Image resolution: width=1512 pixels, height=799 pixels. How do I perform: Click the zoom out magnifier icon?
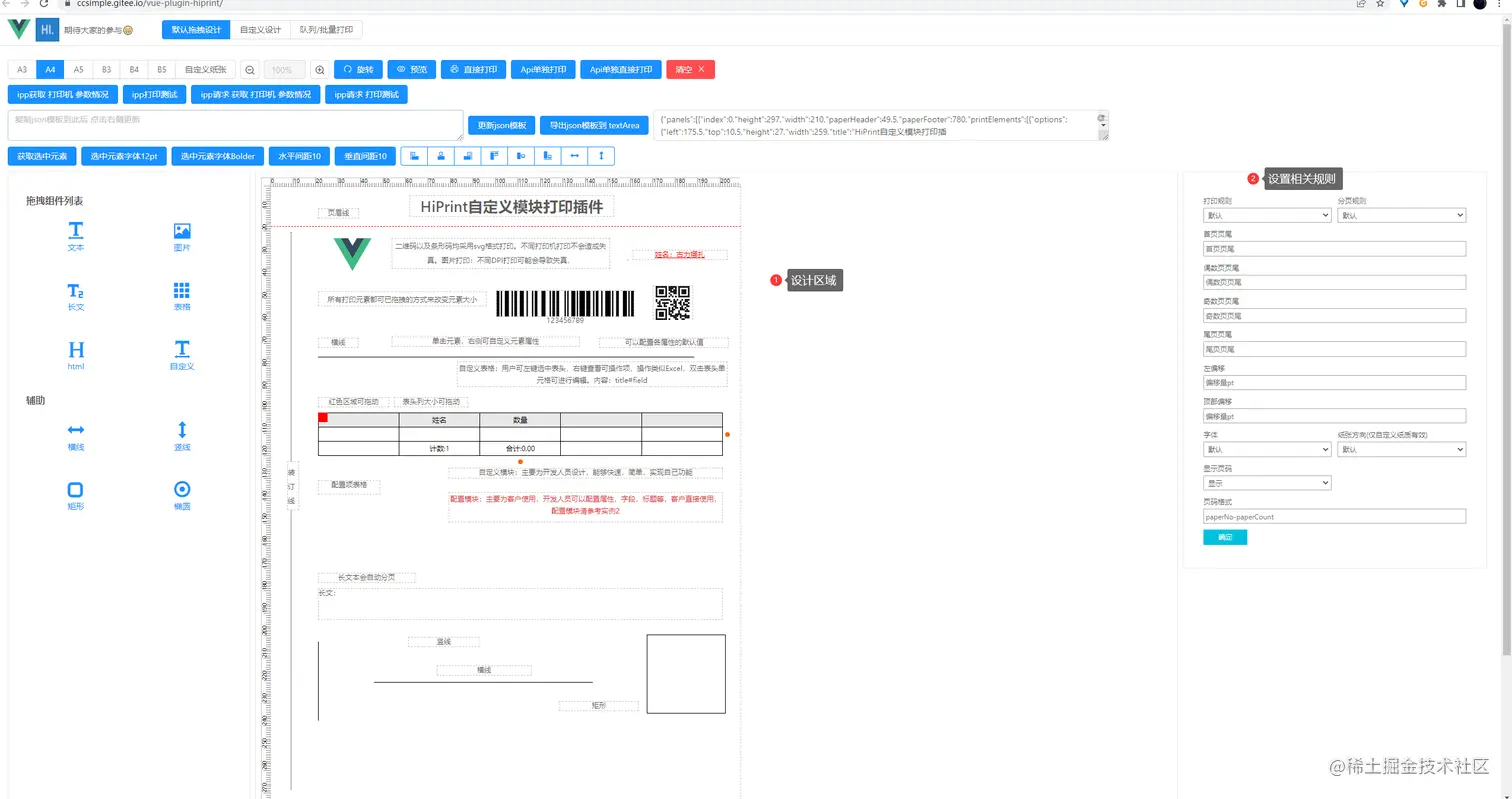[249, 70]
